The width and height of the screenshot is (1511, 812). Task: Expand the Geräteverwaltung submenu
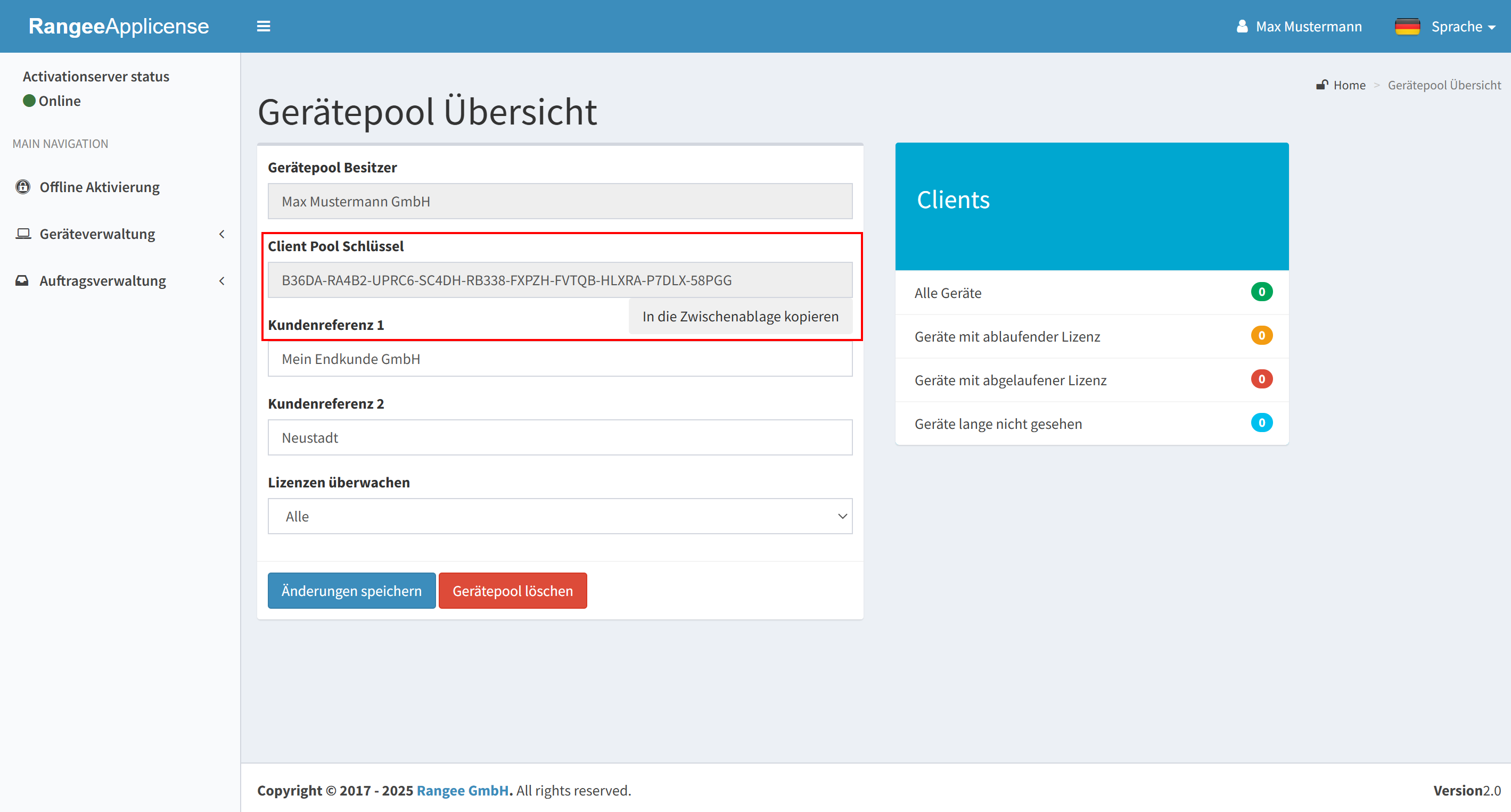click(x=221, y=234)
